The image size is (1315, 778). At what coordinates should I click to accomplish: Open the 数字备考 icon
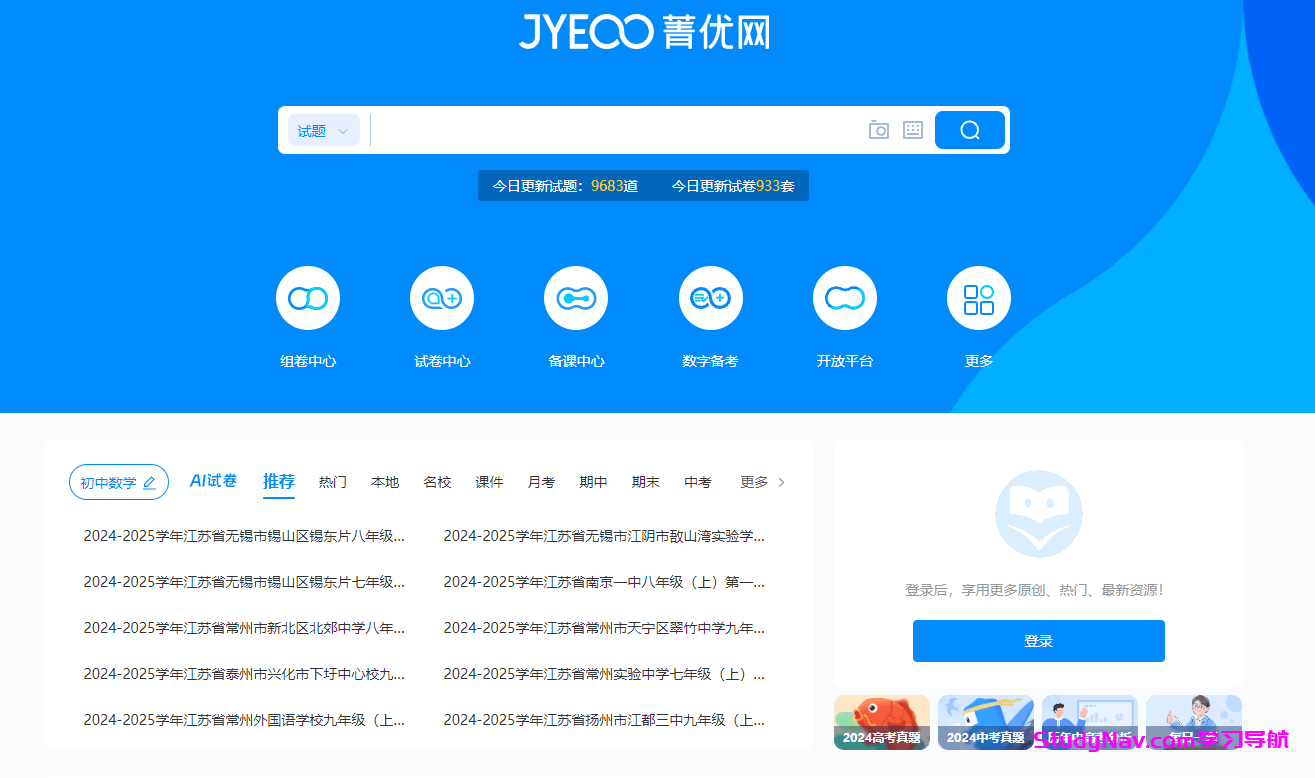tap(711, 298)
